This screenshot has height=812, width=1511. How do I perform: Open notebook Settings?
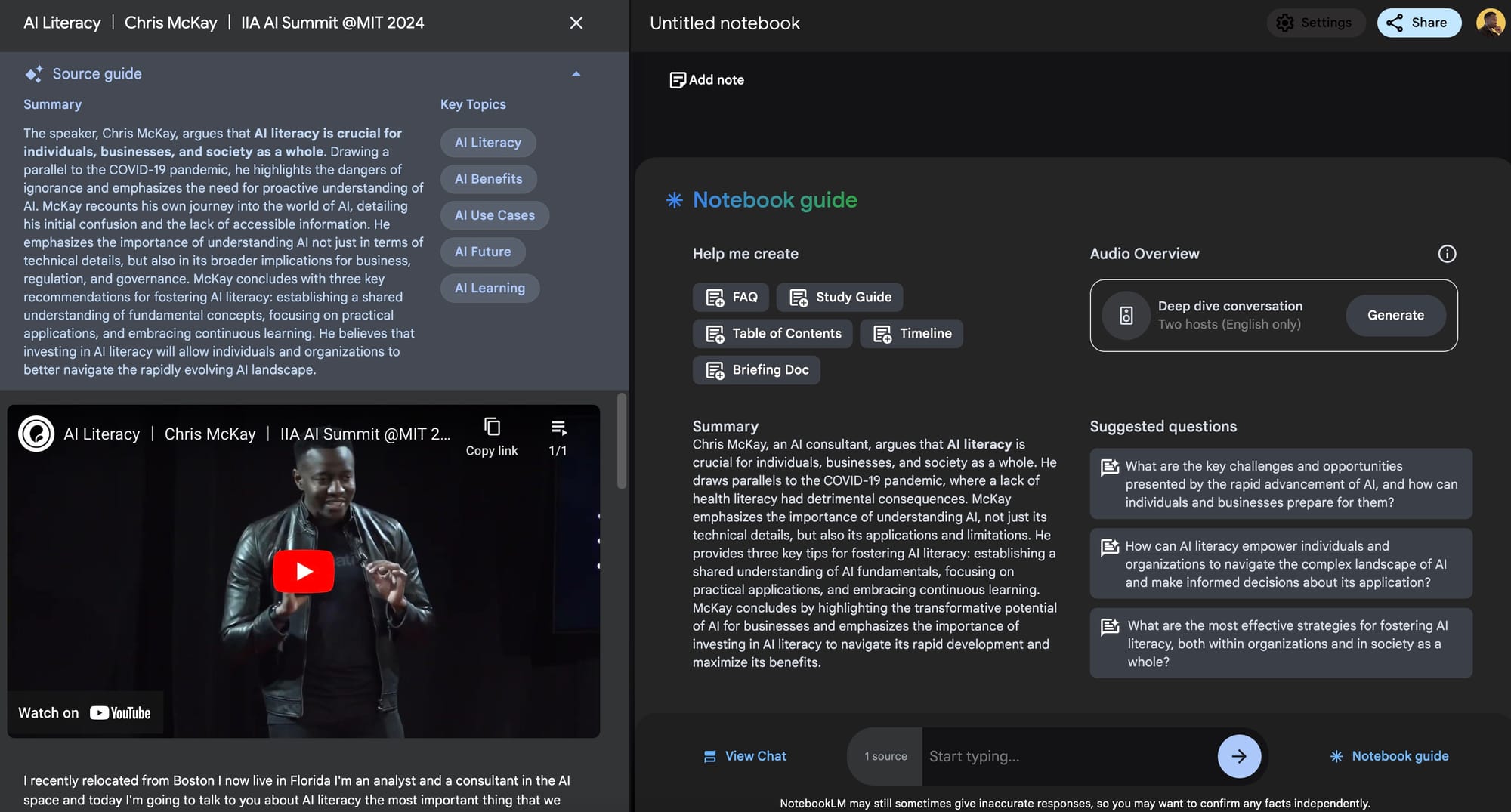[x=1315, y=23]
